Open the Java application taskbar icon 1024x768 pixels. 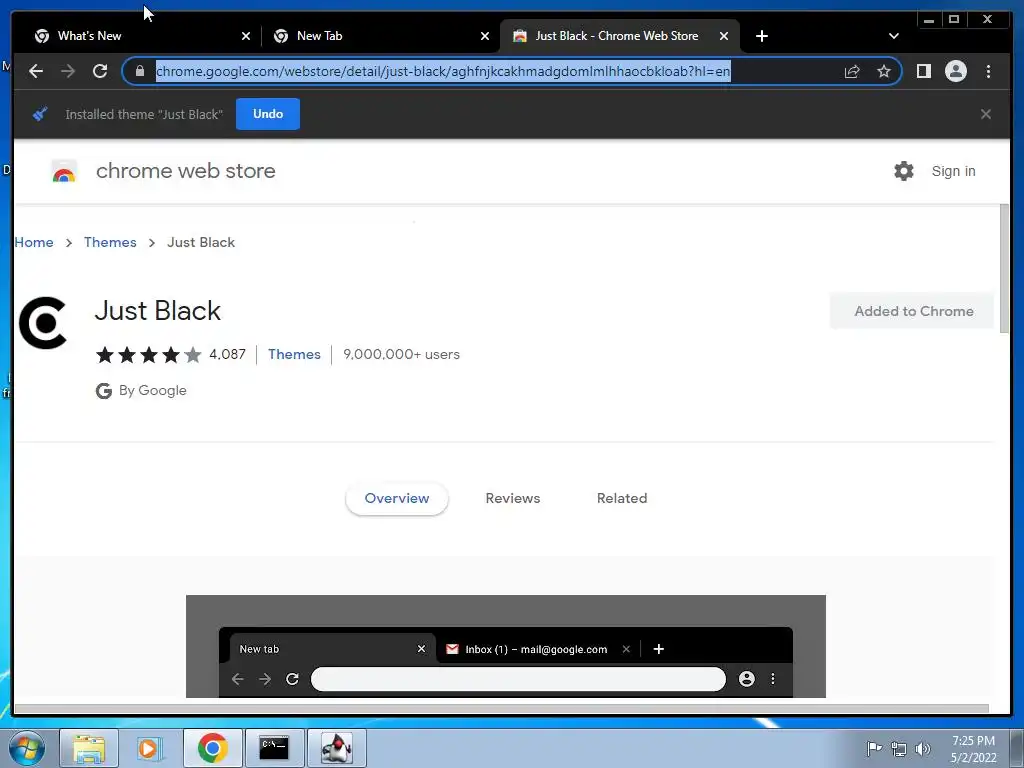tap(337, 748)
